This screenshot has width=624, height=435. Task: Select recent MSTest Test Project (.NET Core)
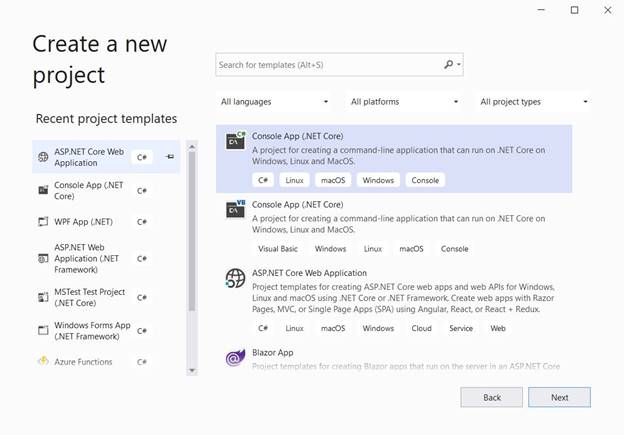tap(106, 297)
